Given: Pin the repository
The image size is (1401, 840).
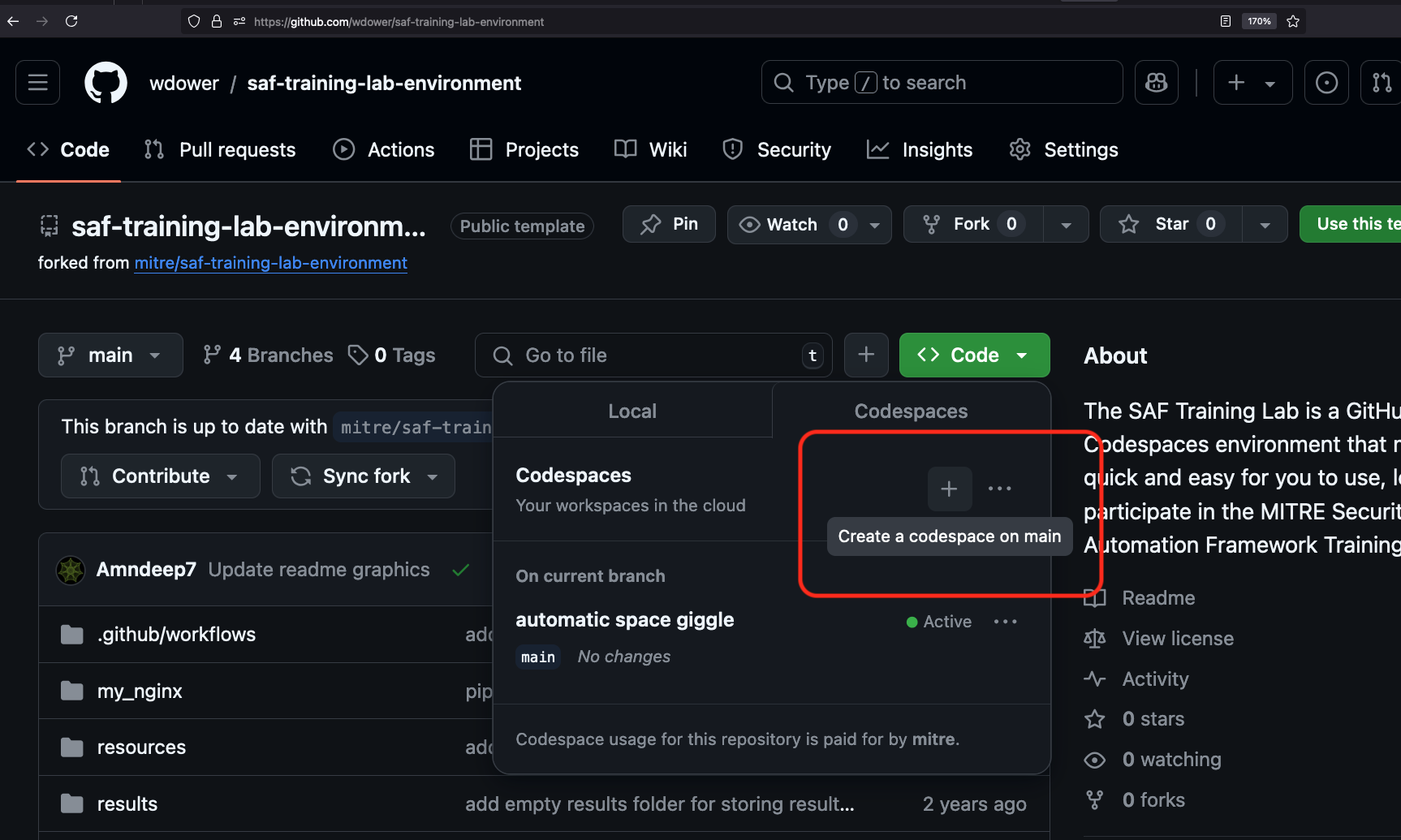Looking at the screenshot, I should tap(669, 224).
